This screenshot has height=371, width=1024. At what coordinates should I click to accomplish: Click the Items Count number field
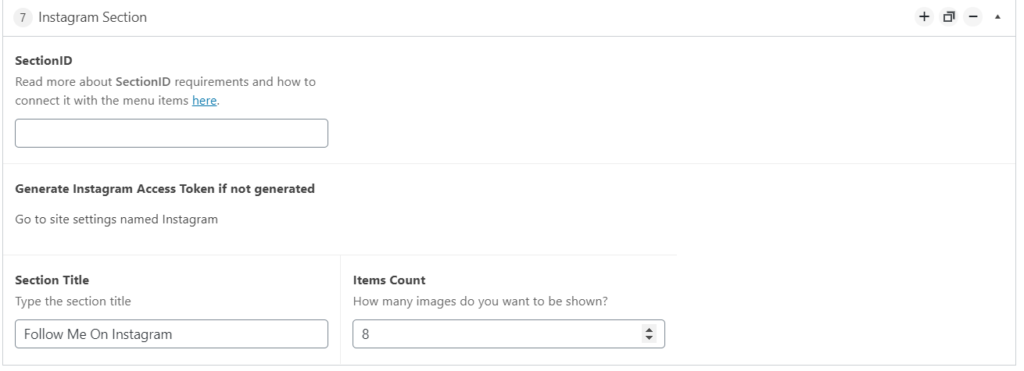pyautogui.click(x=509, y=334)
